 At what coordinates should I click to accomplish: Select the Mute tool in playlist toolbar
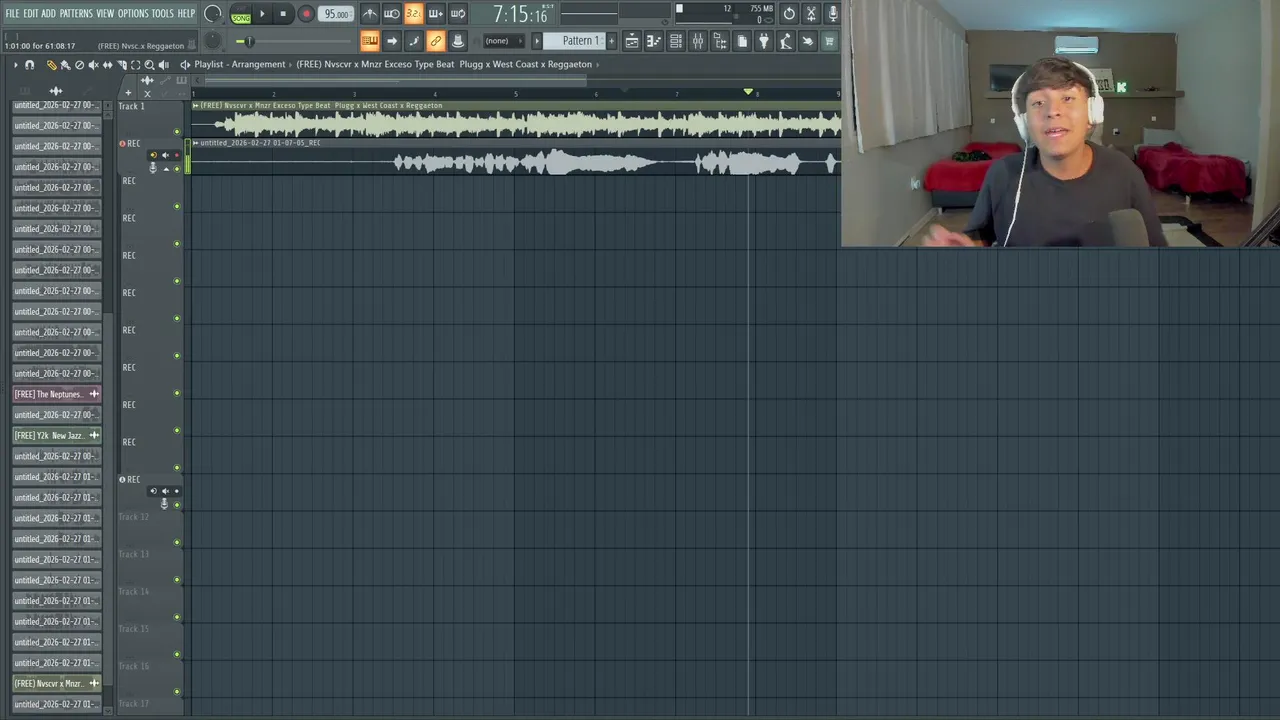93,65
